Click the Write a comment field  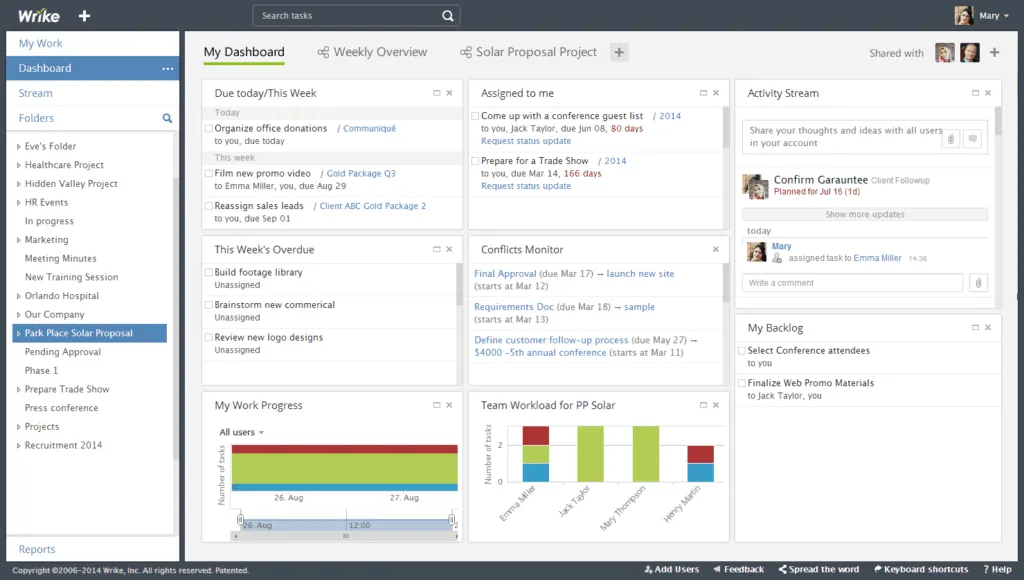[x=851, y=283]
